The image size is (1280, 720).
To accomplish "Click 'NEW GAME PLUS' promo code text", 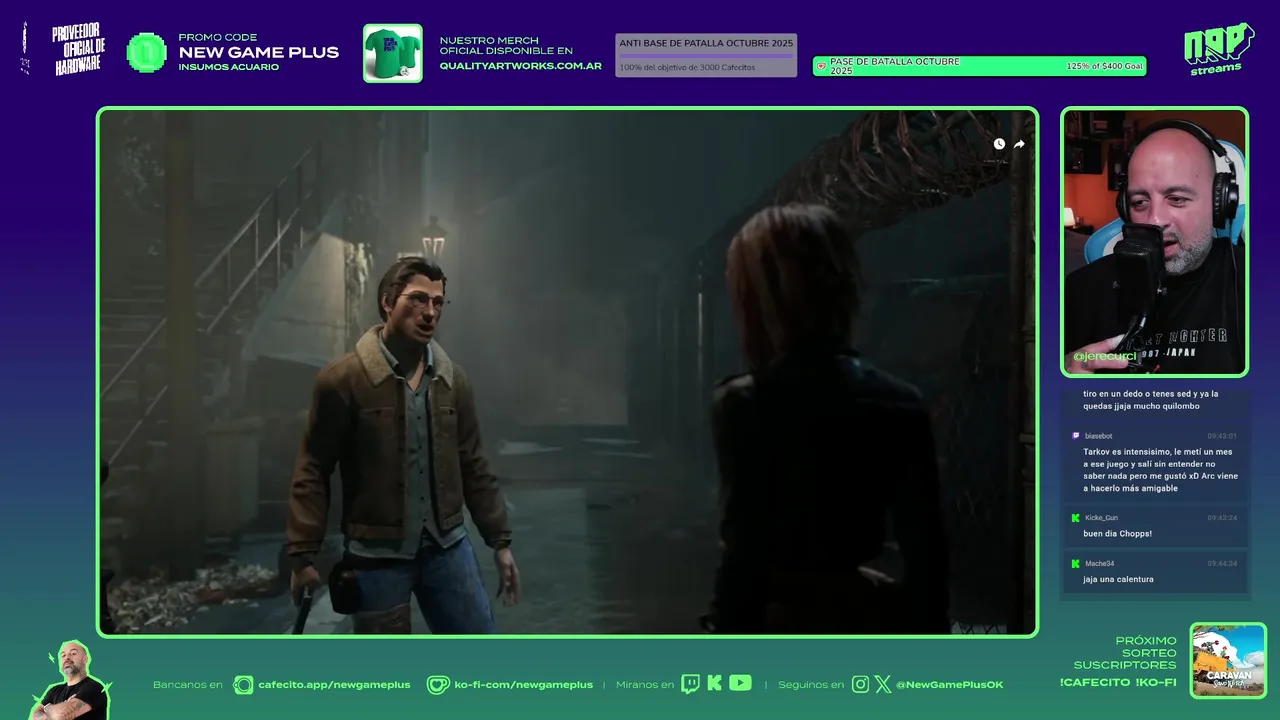I will 259,53.
